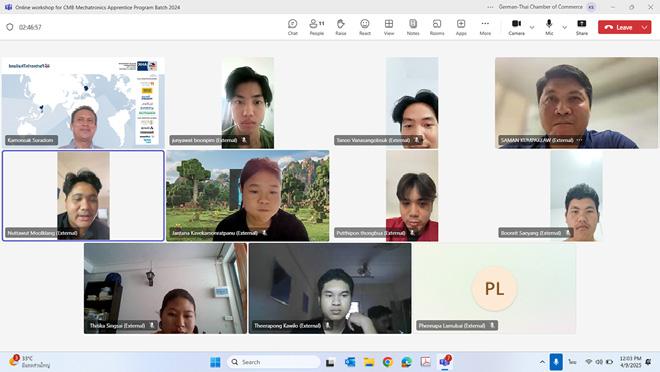This screenshot has width=660, height=372.
Task: Click the Windows taskbar Search box
Action: tap(274, 362)
